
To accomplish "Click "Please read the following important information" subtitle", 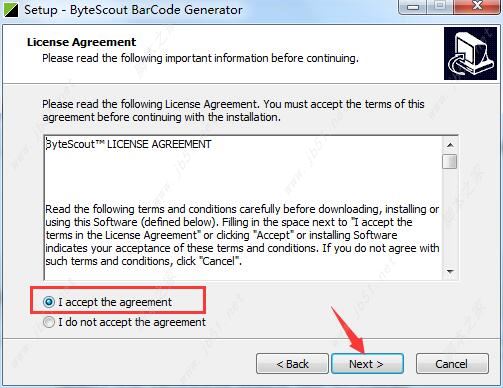I will coord(200,58).
